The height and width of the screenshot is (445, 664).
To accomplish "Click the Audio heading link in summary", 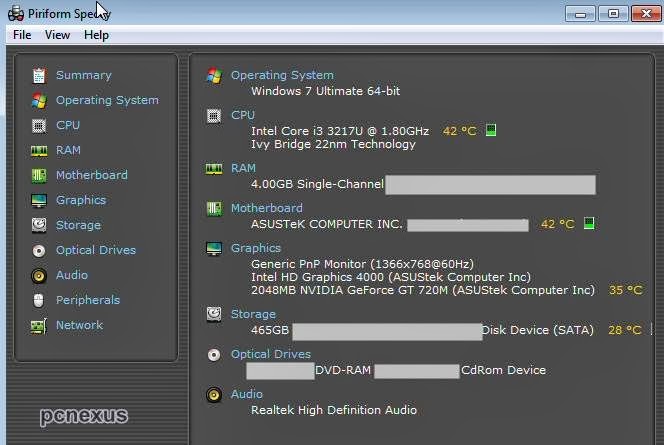I will 247,394.
